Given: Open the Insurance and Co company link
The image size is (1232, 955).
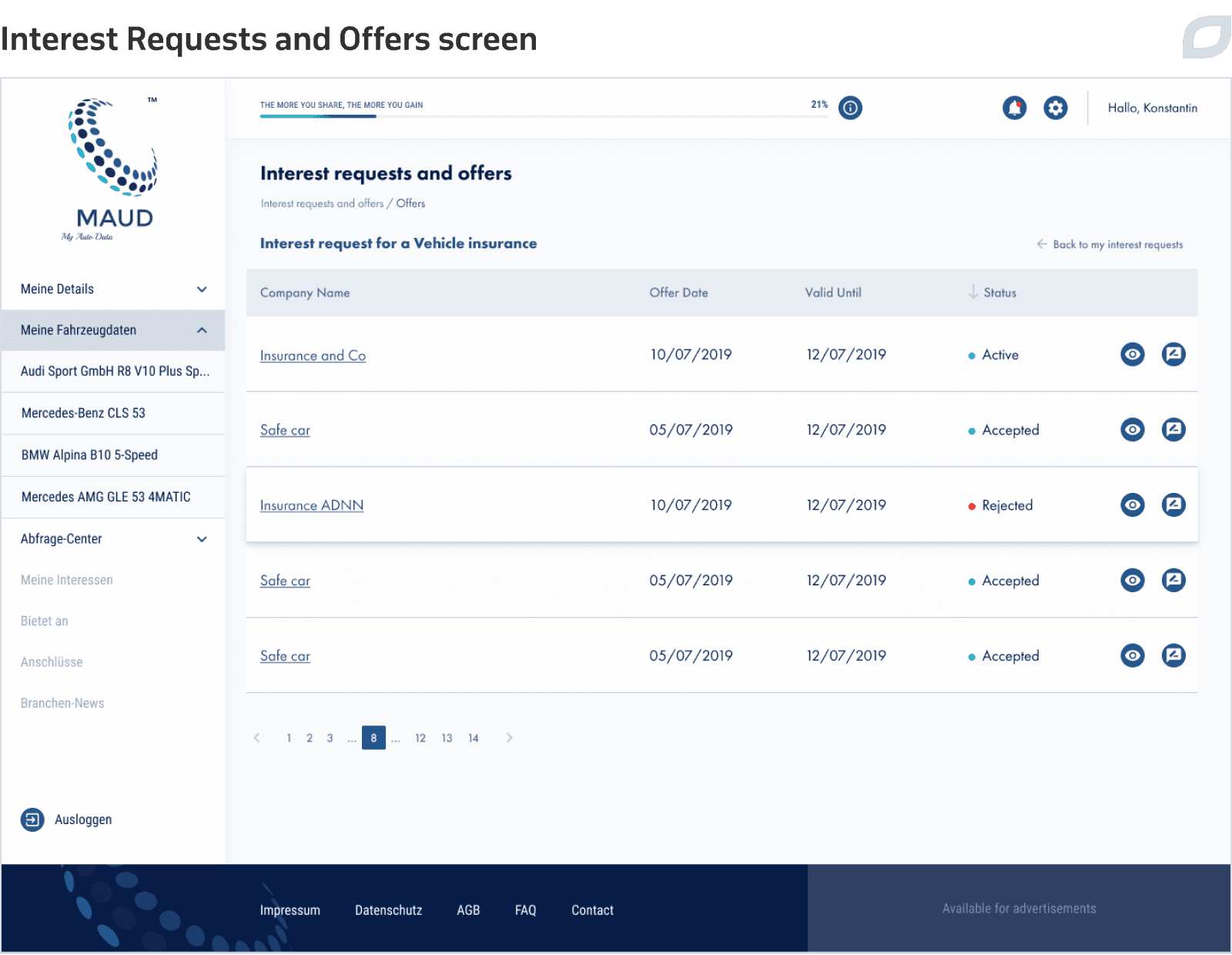Looking at the screenshot, I should click(x=313, y=356).
